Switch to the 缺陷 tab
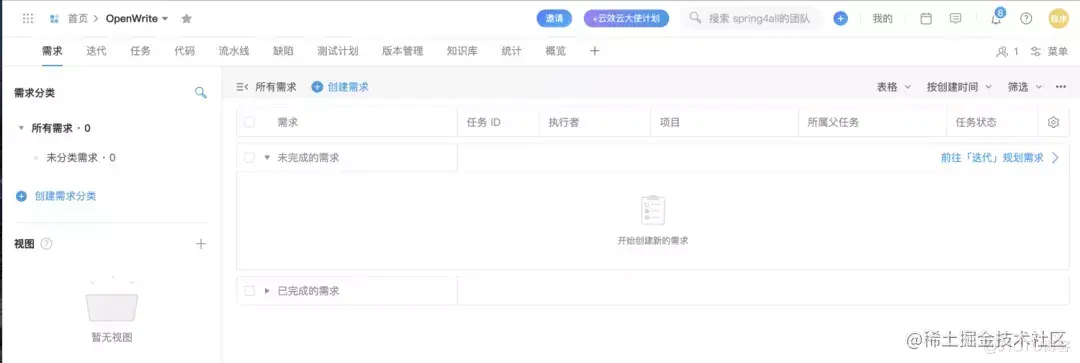 click(x=284, y=51)
